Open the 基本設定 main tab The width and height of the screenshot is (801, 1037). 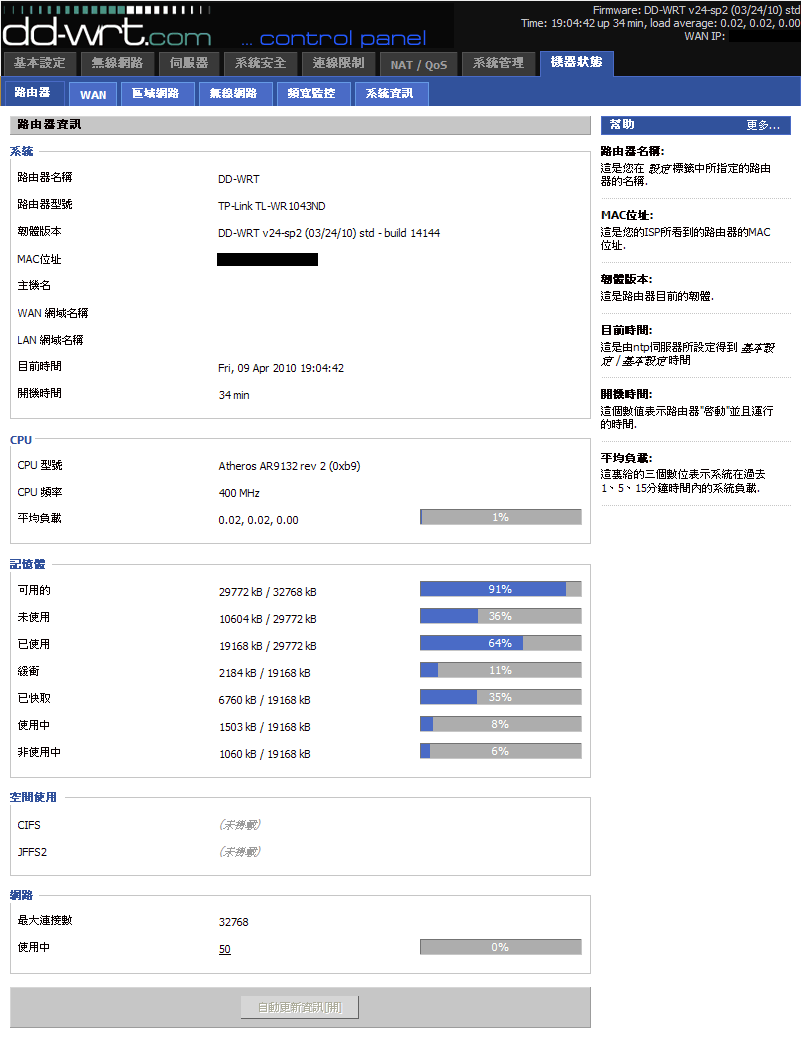pos(40,63)
